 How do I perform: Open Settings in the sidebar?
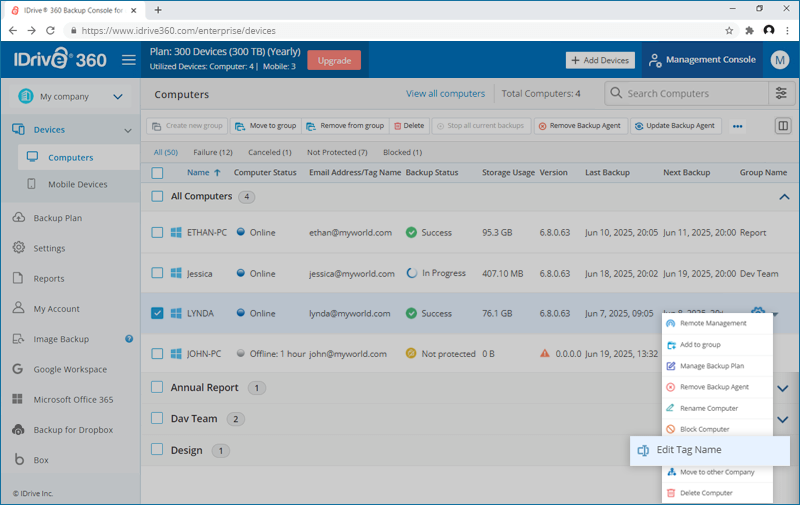pyautogui.click(x=49, y=248)
